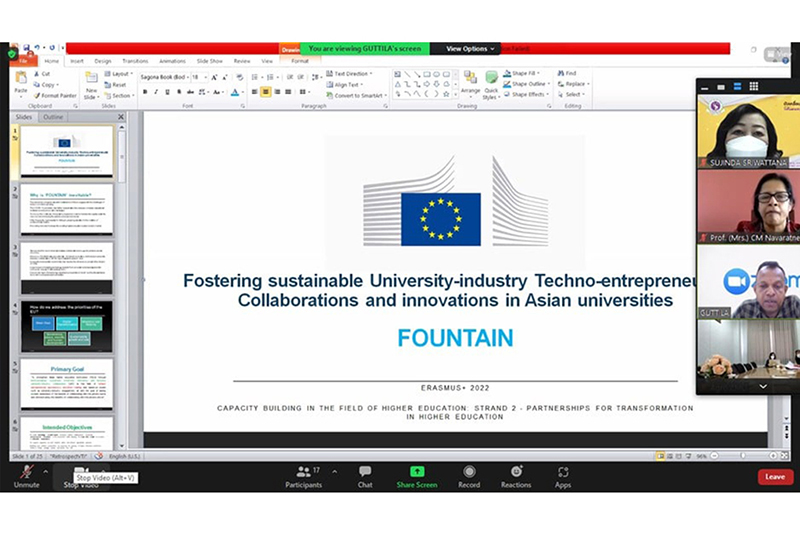Switch video panel to gallery grid view
The image size is (800, 534).
(754, 87)
